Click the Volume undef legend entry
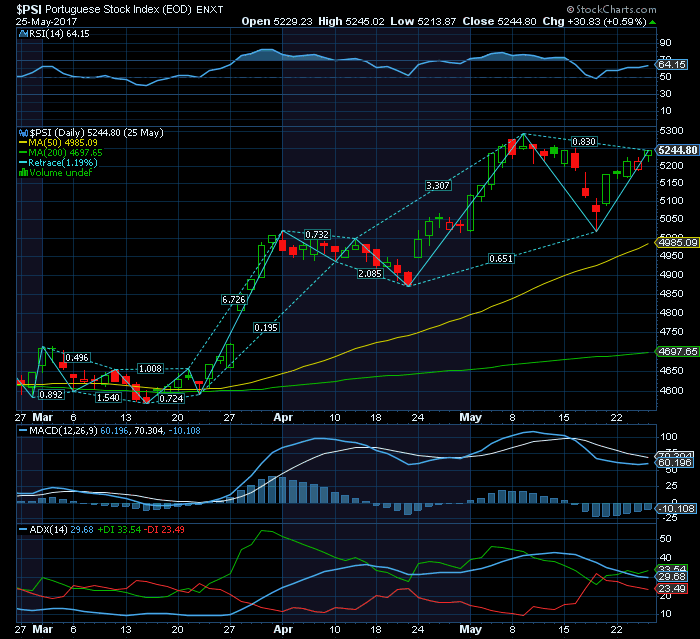 (60, 172)
